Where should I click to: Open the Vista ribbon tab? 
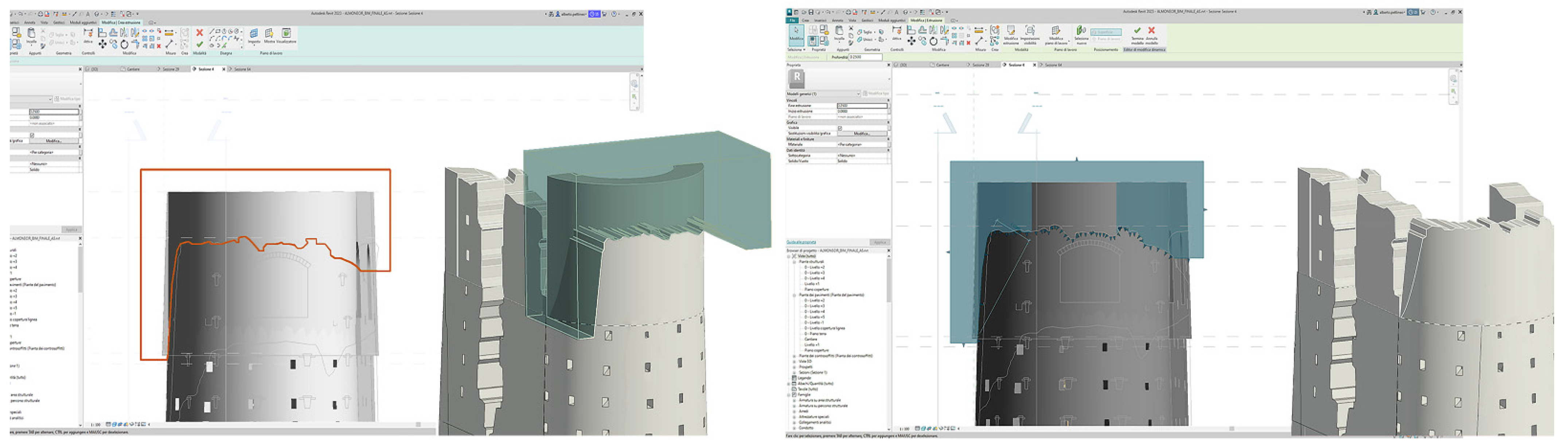point(852,20)
